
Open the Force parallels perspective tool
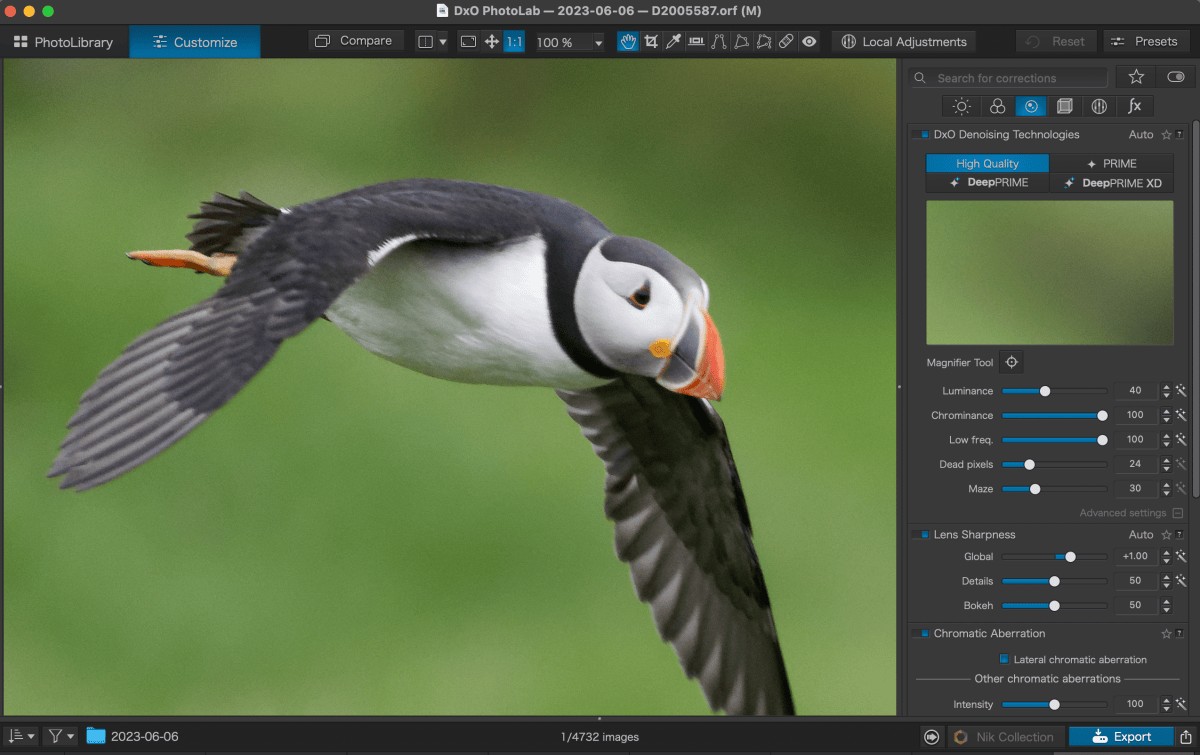[x=718, y=42]
